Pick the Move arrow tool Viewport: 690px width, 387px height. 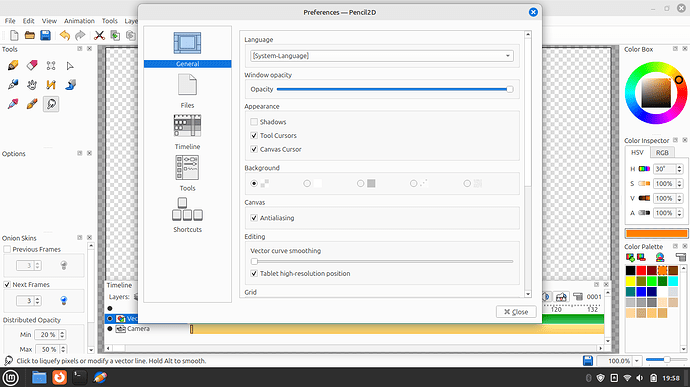(70, 66)
